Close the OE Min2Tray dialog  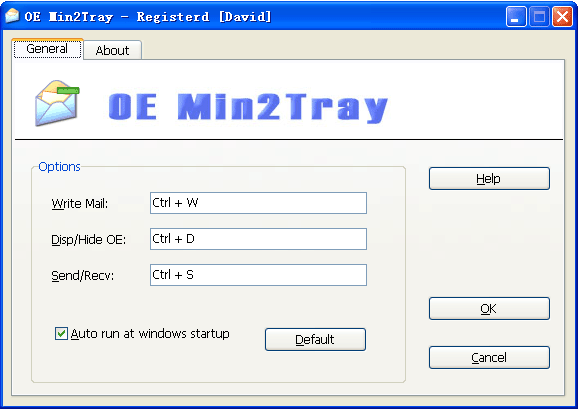pos(562,17)
